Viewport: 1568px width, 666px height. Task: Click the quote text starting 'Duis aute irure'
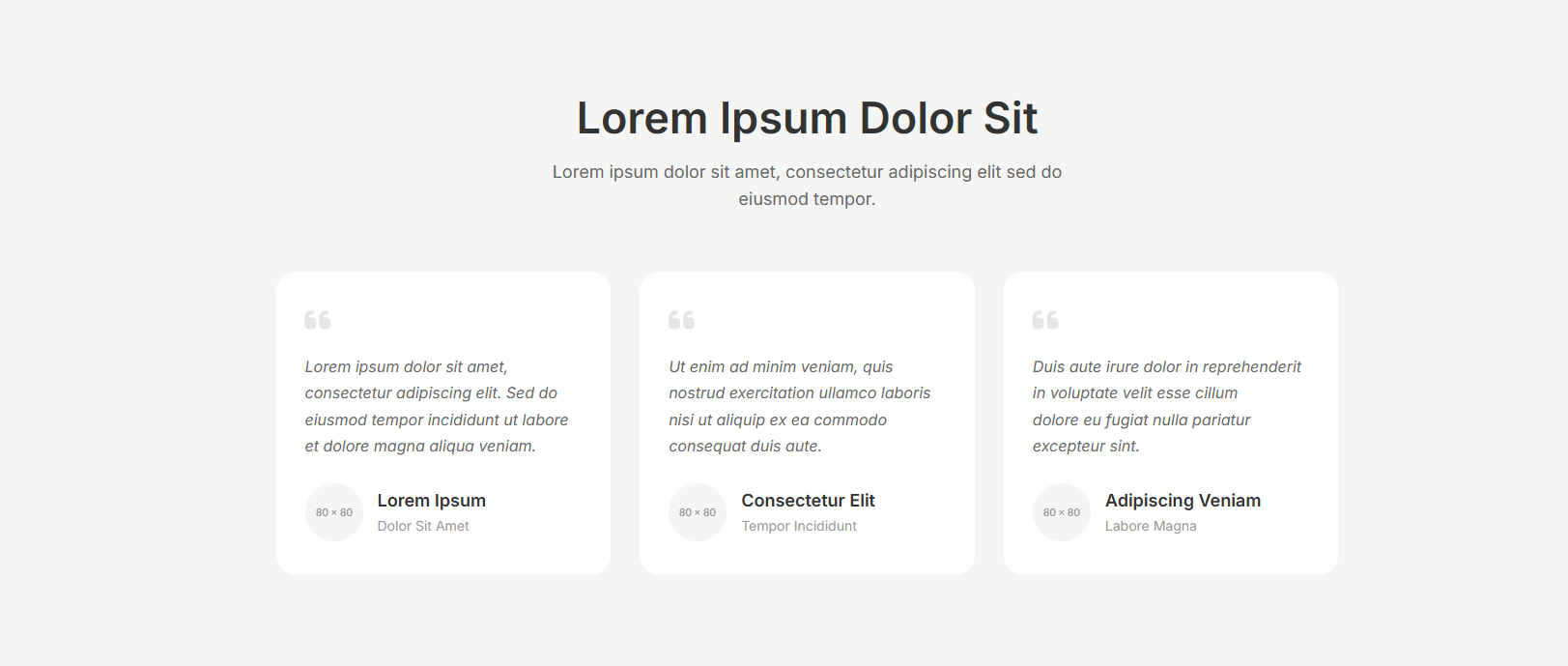point(1166,367)
